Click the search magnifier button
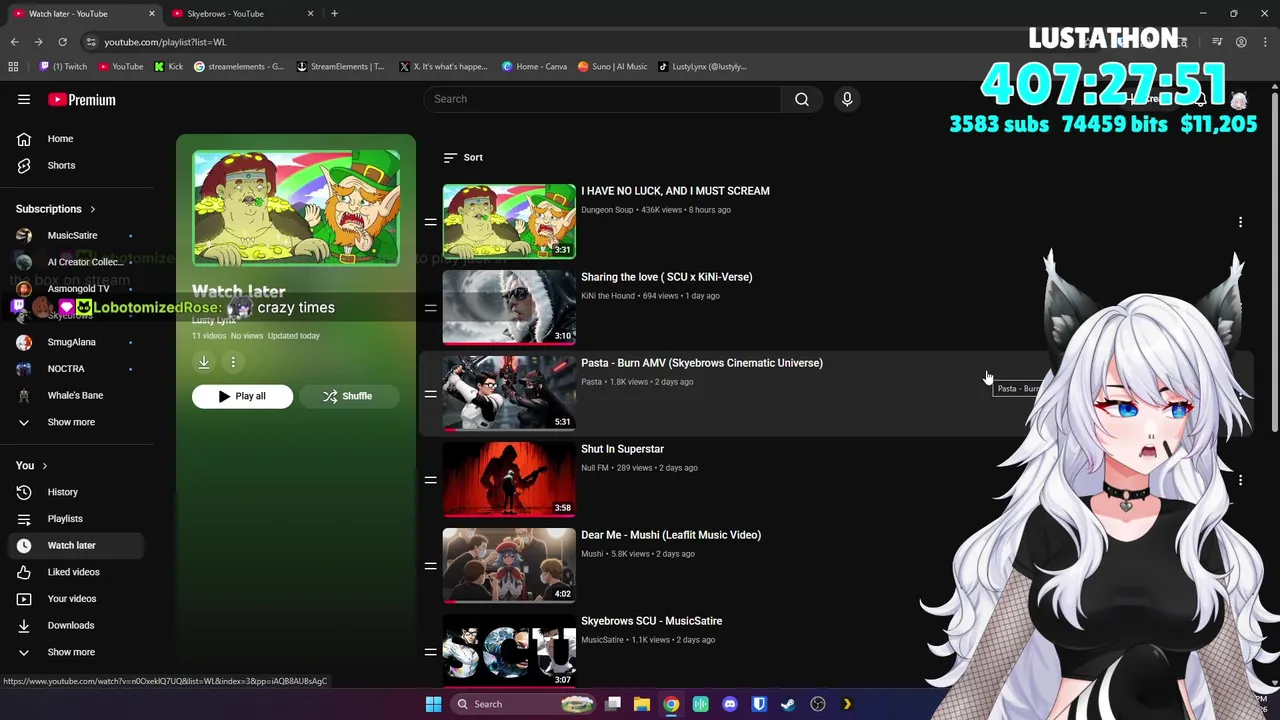 [x=802, y=99]
